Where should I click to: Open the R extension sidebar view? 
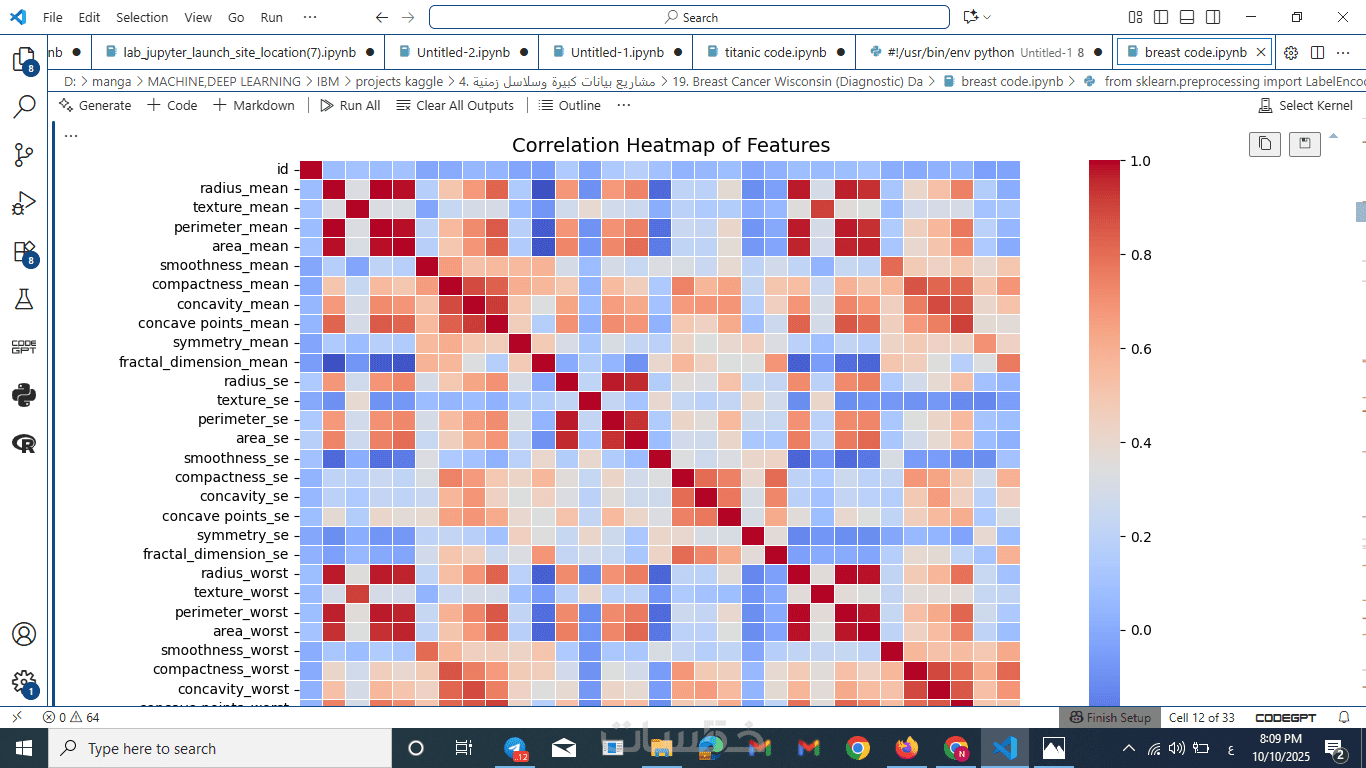24,443
